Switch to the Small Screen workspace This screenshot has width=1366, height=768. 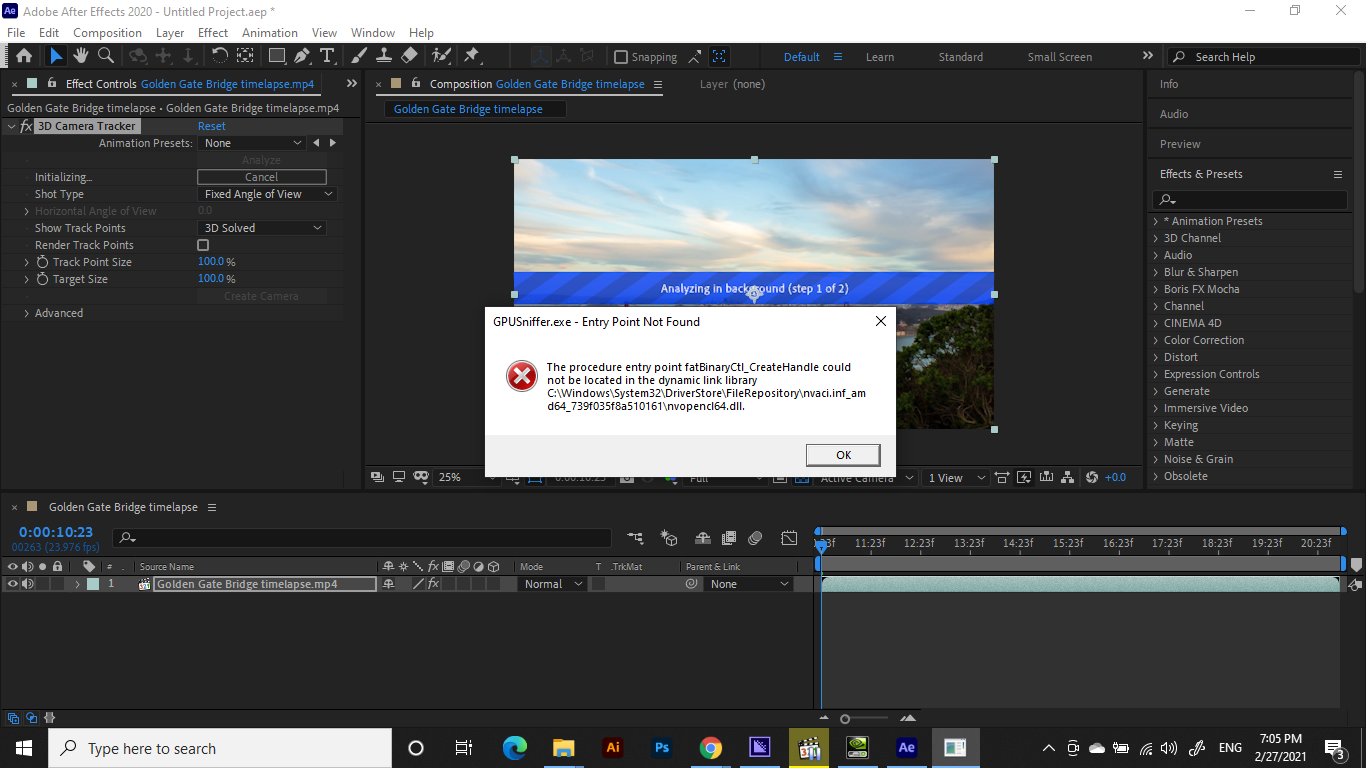click(x=1059, y=57)
